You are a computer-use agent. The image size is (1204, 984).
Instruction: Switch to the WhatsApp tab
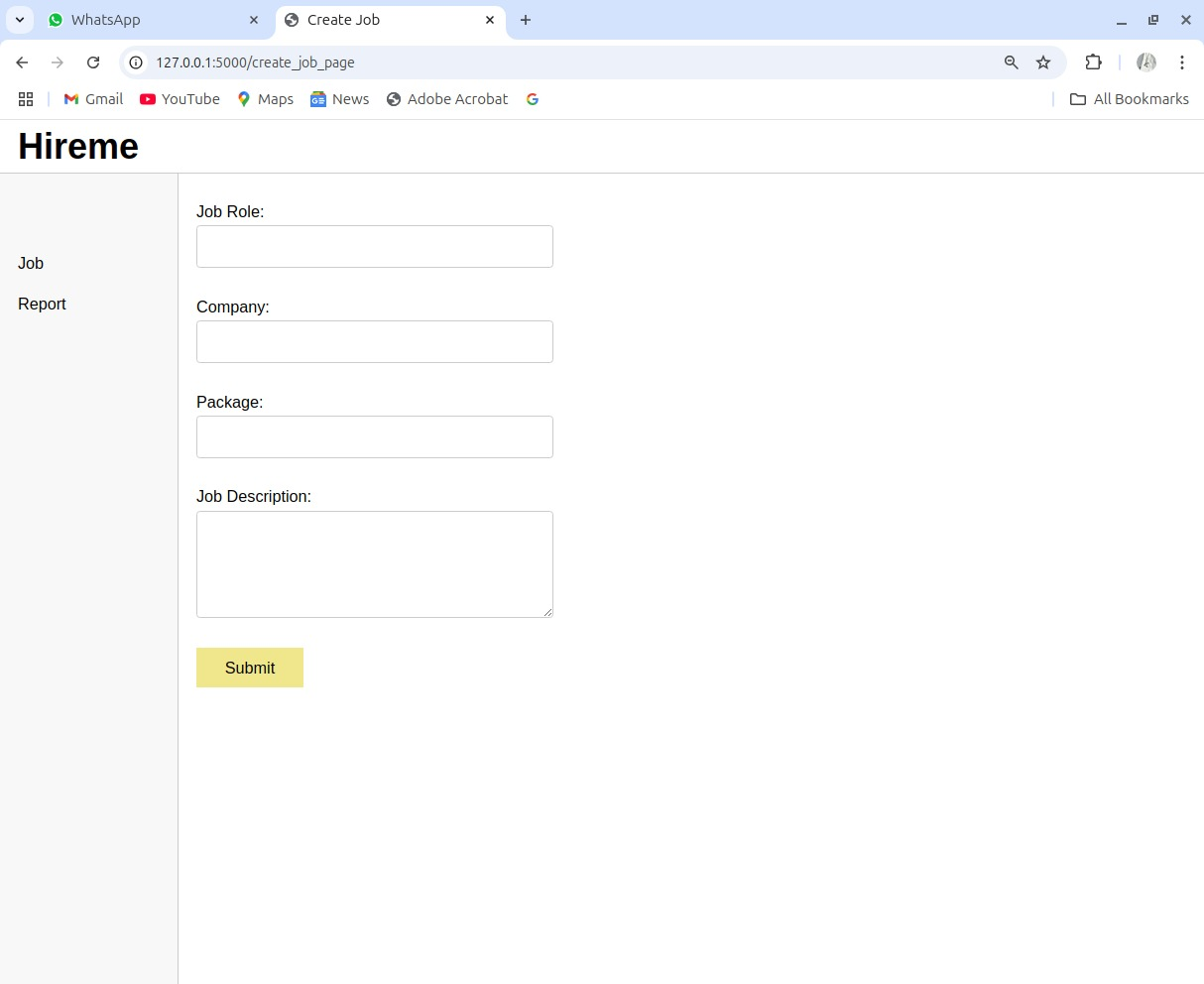154,20
